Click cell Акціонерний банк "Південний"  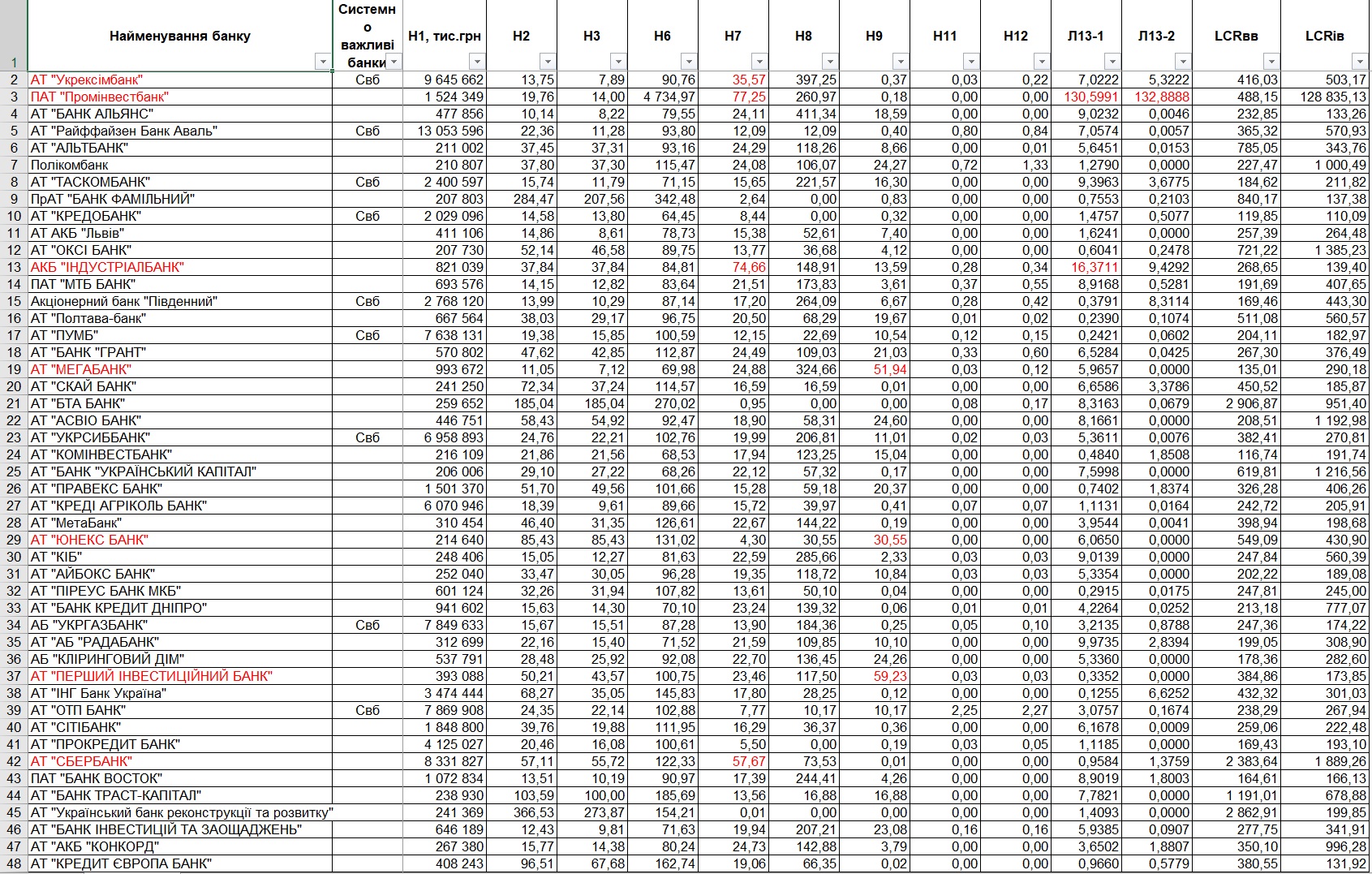pyautogui.click(x=180, y=301)
